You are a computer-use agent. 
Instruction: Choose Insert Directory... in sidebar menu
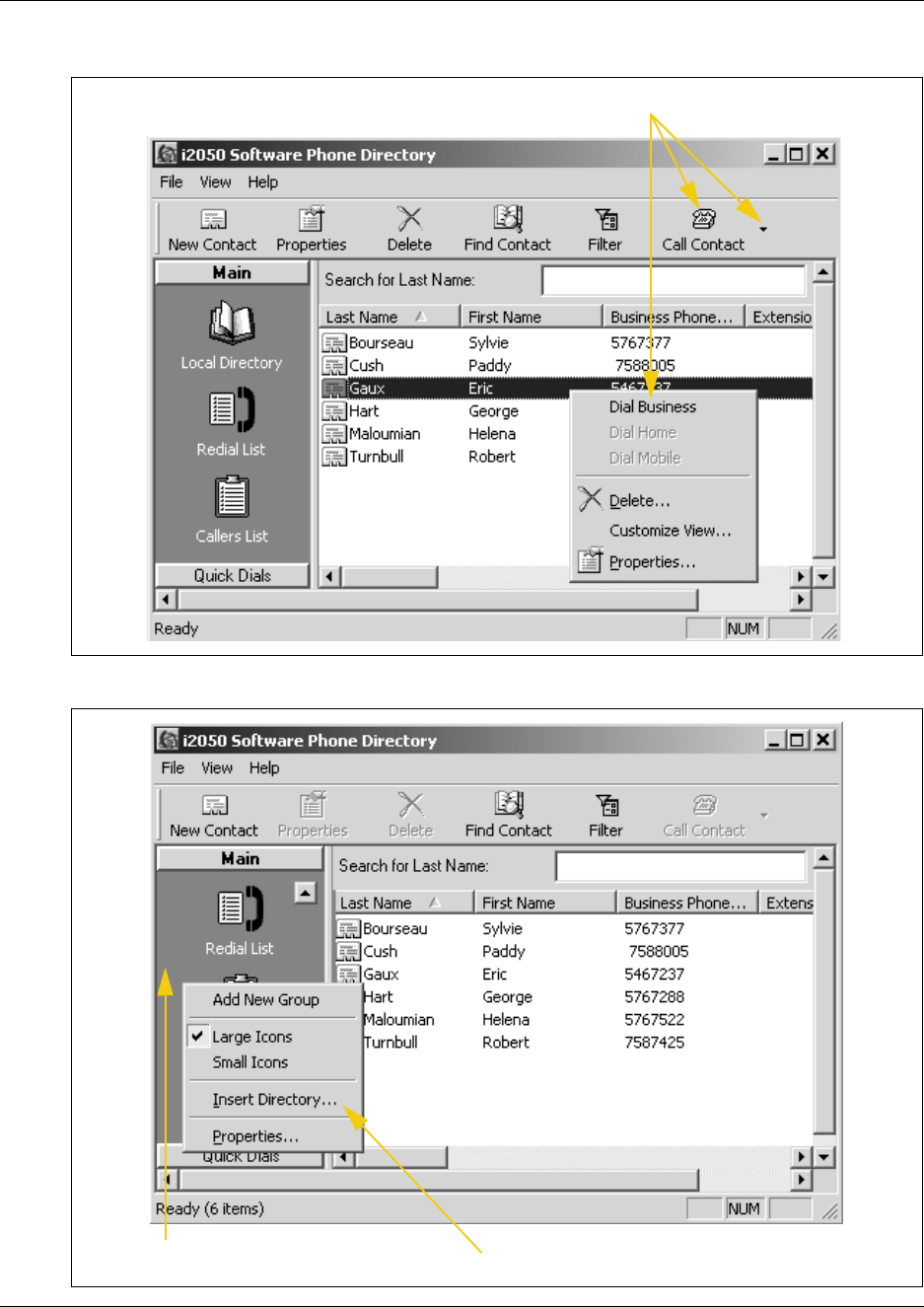[x=273, y=1099]
